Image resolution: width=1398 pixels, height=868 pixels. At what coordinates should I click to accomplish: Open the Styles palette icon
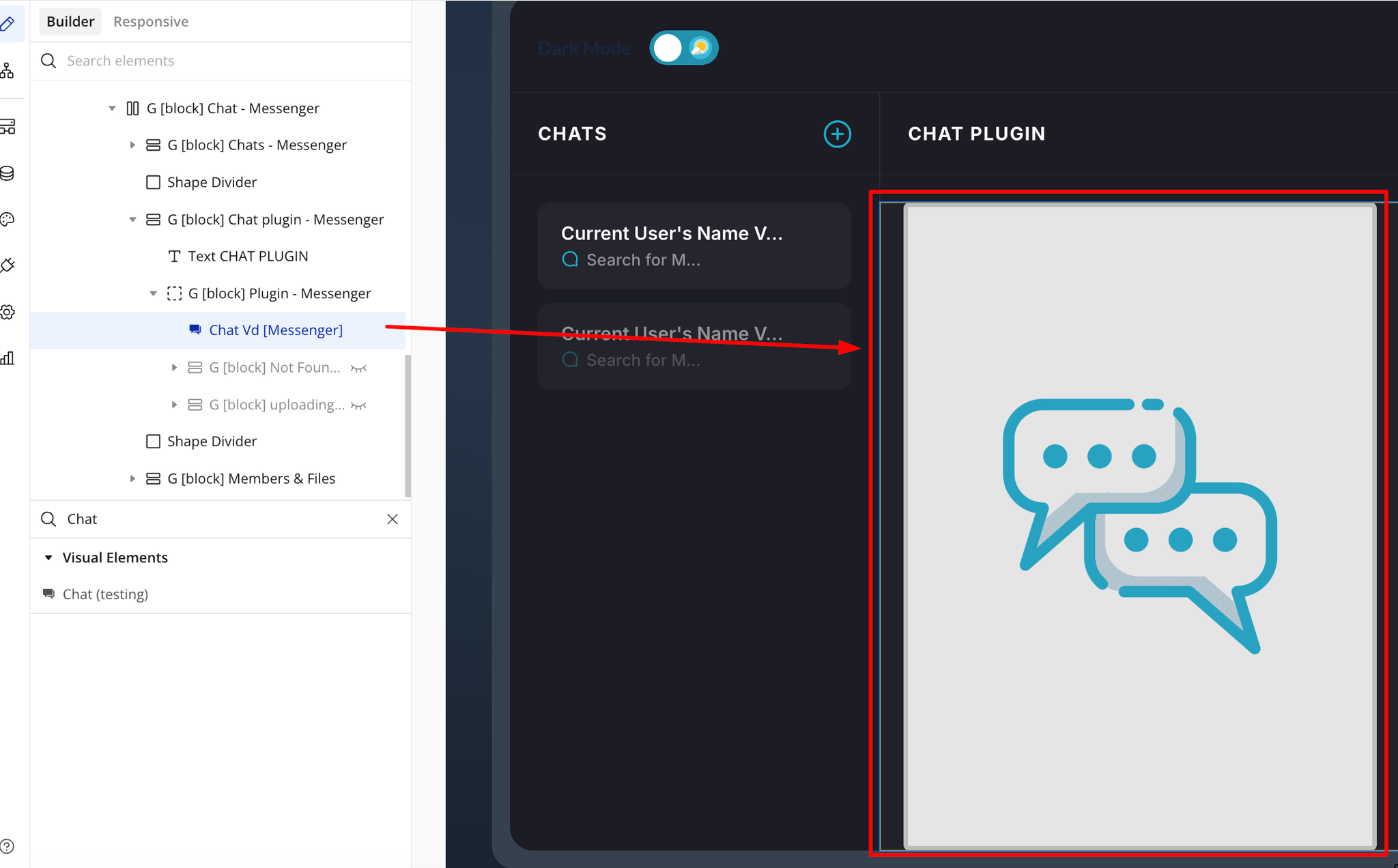[8, 219]
